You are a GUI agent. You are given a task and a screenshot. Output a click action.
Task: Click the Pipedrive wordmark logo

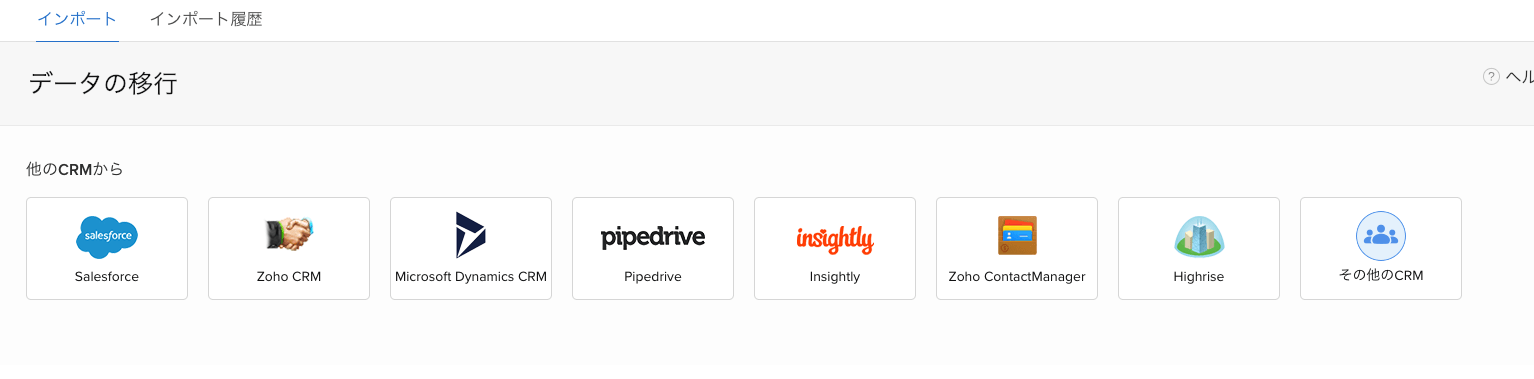coord(653,237)
